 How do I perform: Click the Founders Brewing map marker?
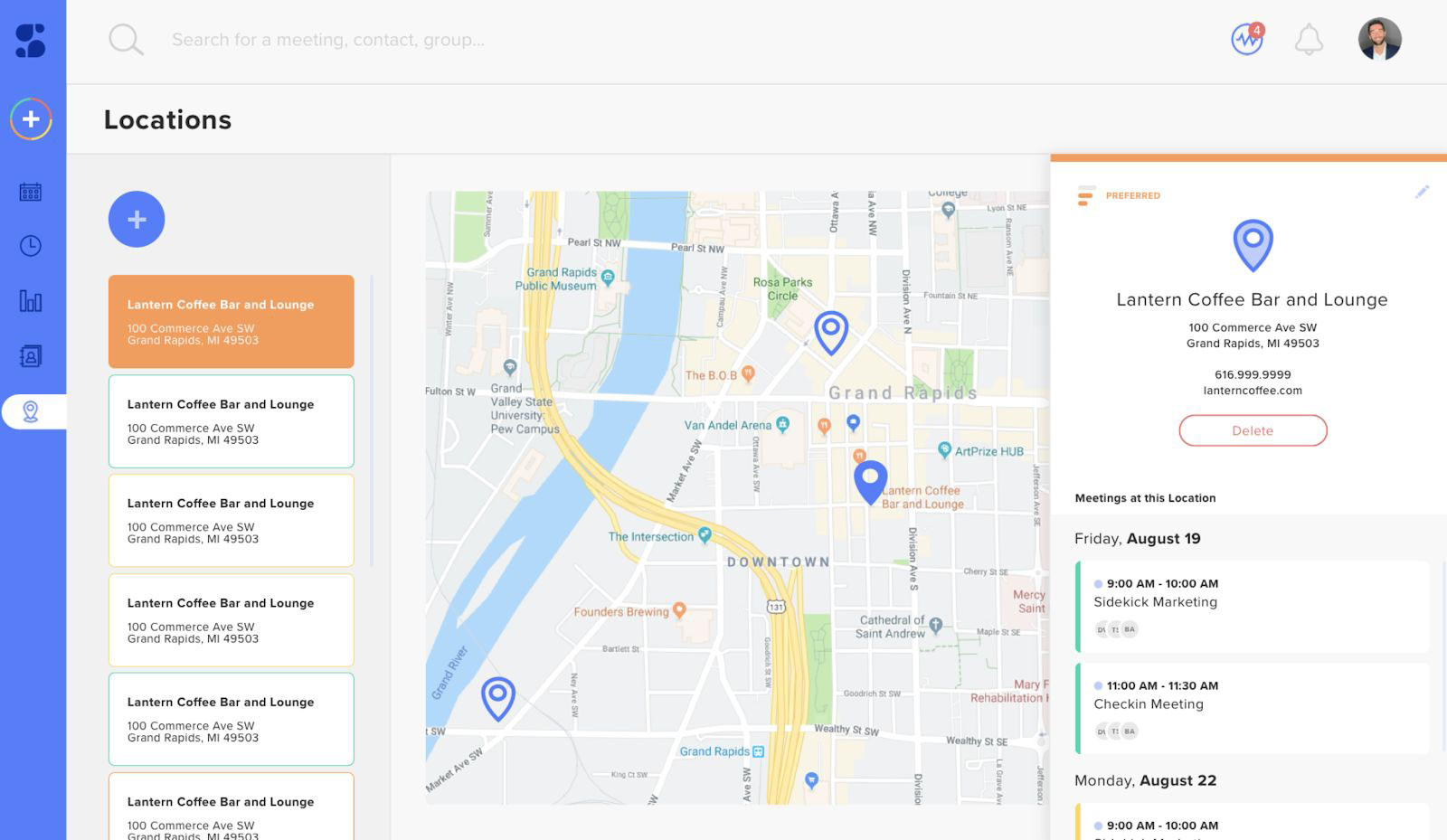click(679, 610)
